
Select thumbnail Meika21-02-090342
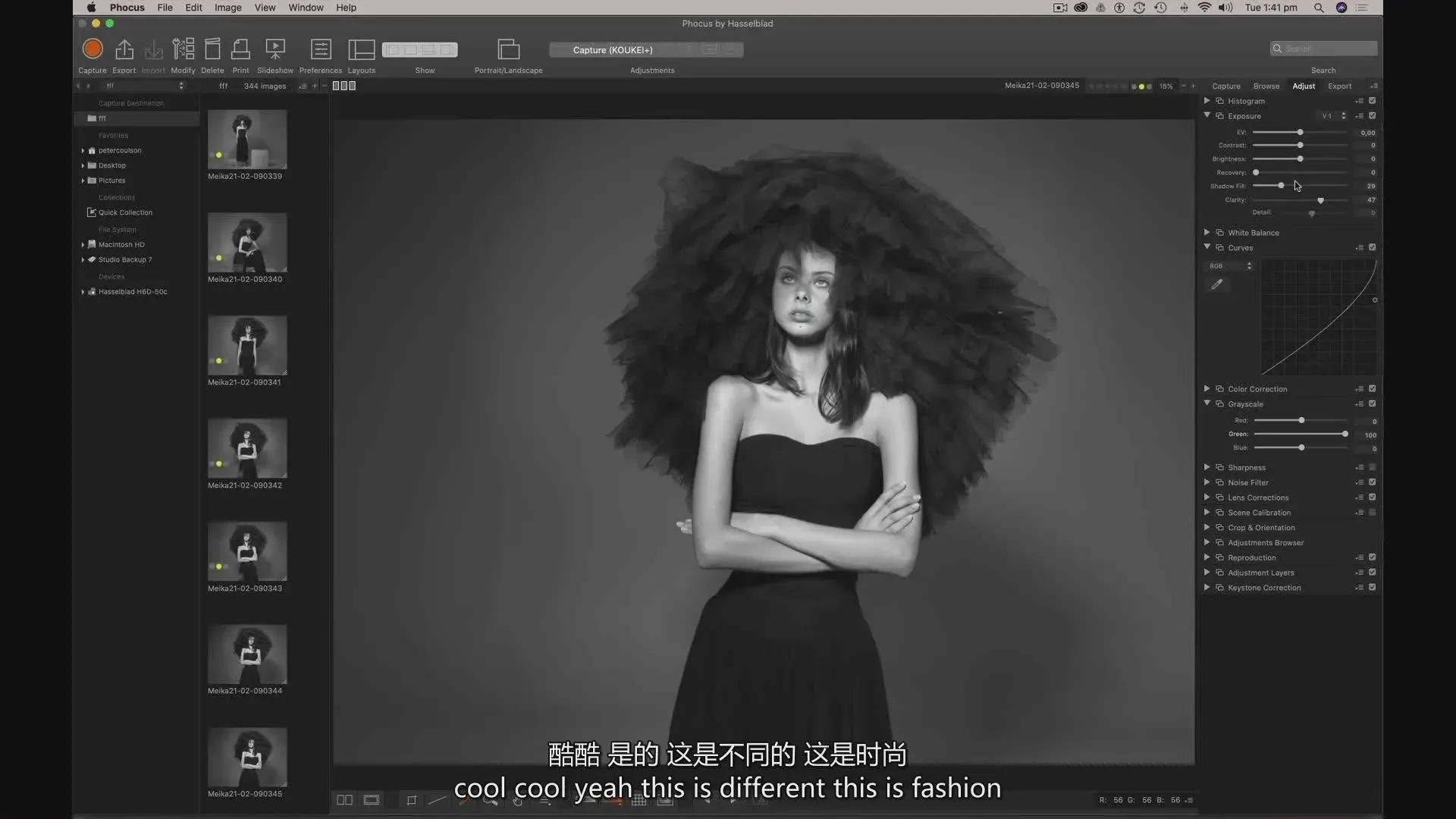pyautogui.click(x=247, y=448)
